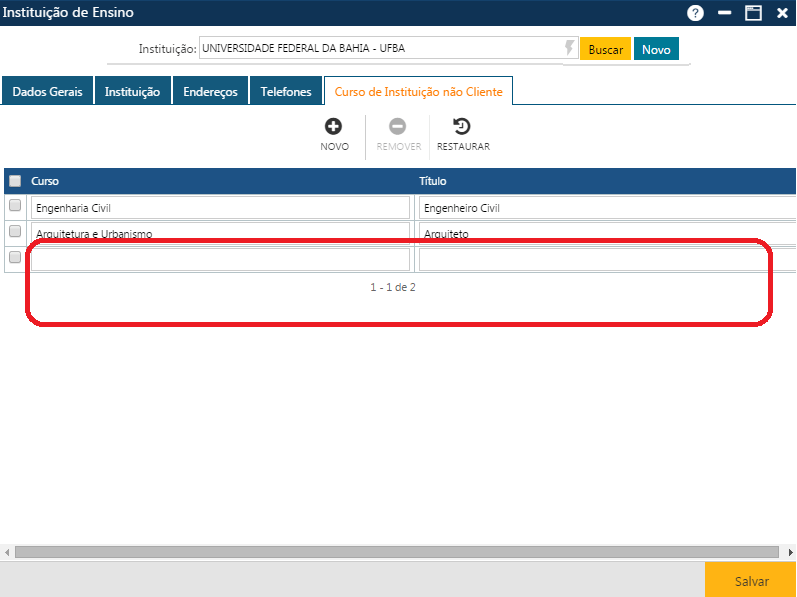Screen dimensions: 797x597
Task: Click the REMOVER minus icon
Action: coord(398,127)
